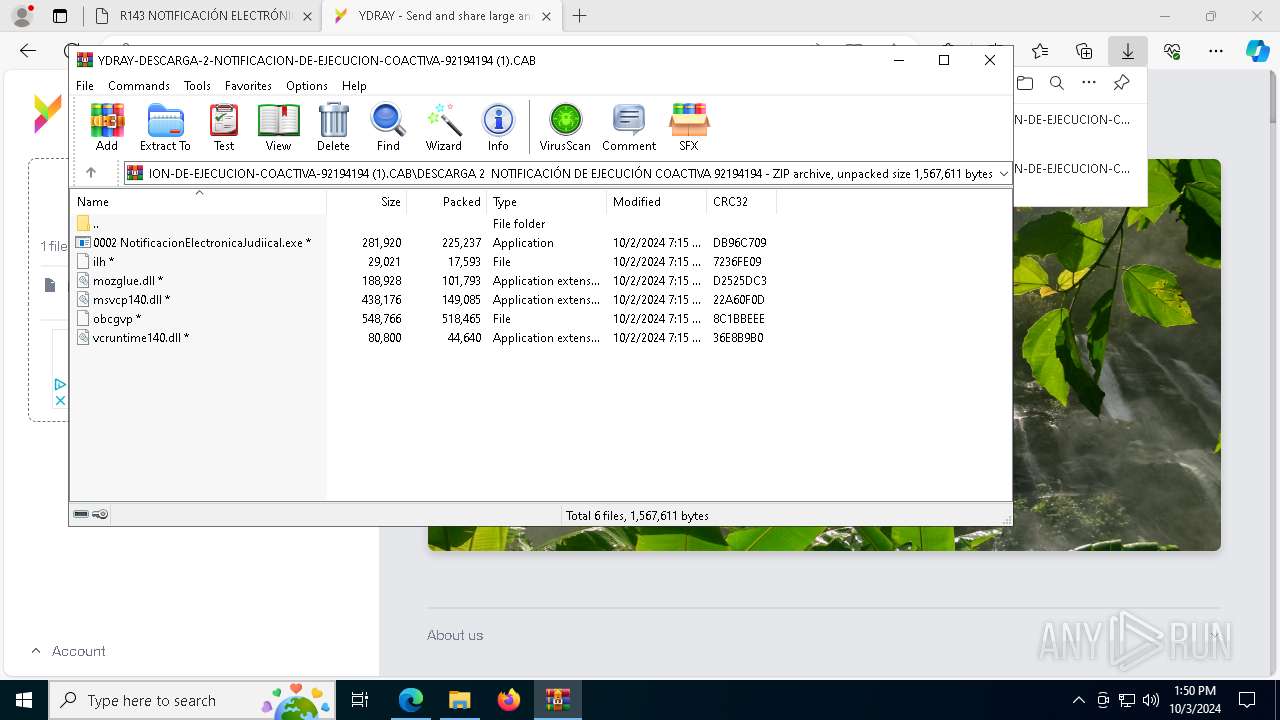This screenshot has height=720, width=1280.
Task: Open Edge settings and more menu
Action: point(1216,51)
